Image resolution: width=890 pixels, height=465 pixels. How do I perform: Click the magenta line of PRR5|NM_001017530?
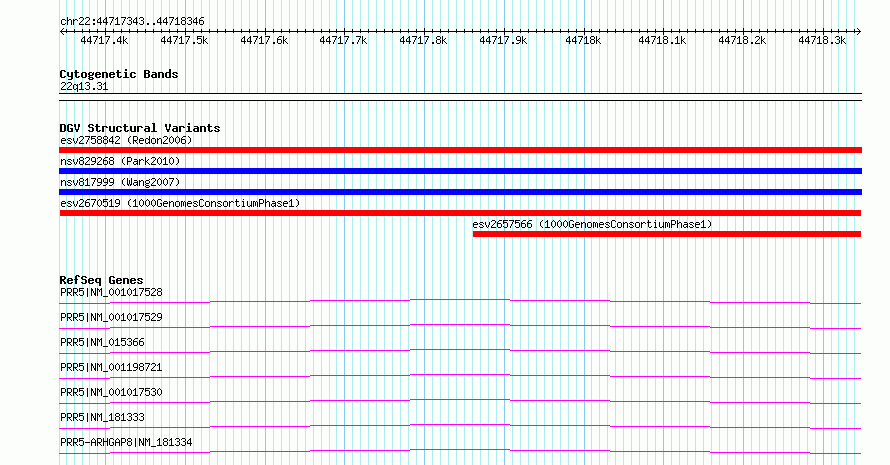460,401
